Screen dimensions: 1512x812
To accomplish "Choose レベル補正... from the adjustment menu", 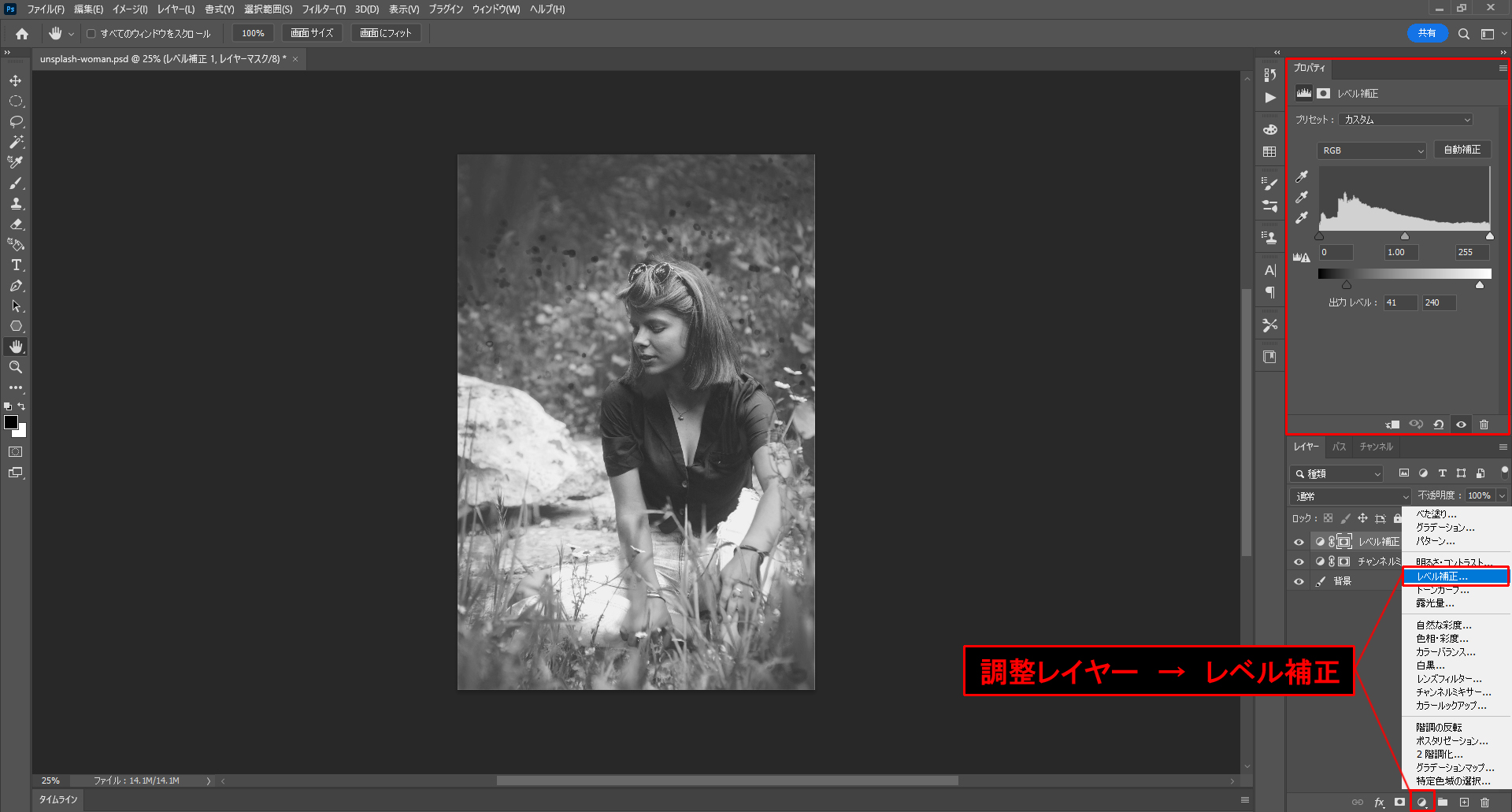I will click(x=1455, y=577).
